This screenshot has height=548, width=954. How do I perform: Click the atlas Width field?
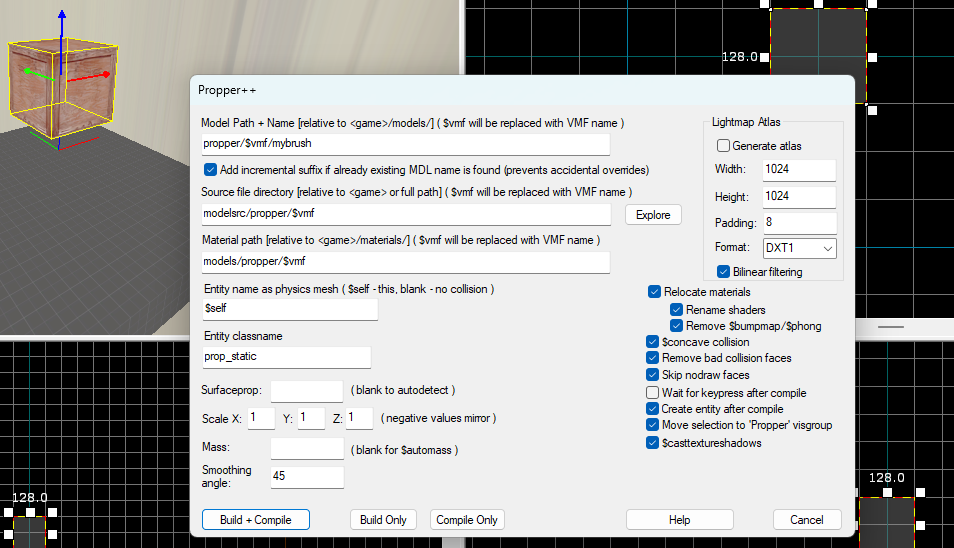(799, 170)
